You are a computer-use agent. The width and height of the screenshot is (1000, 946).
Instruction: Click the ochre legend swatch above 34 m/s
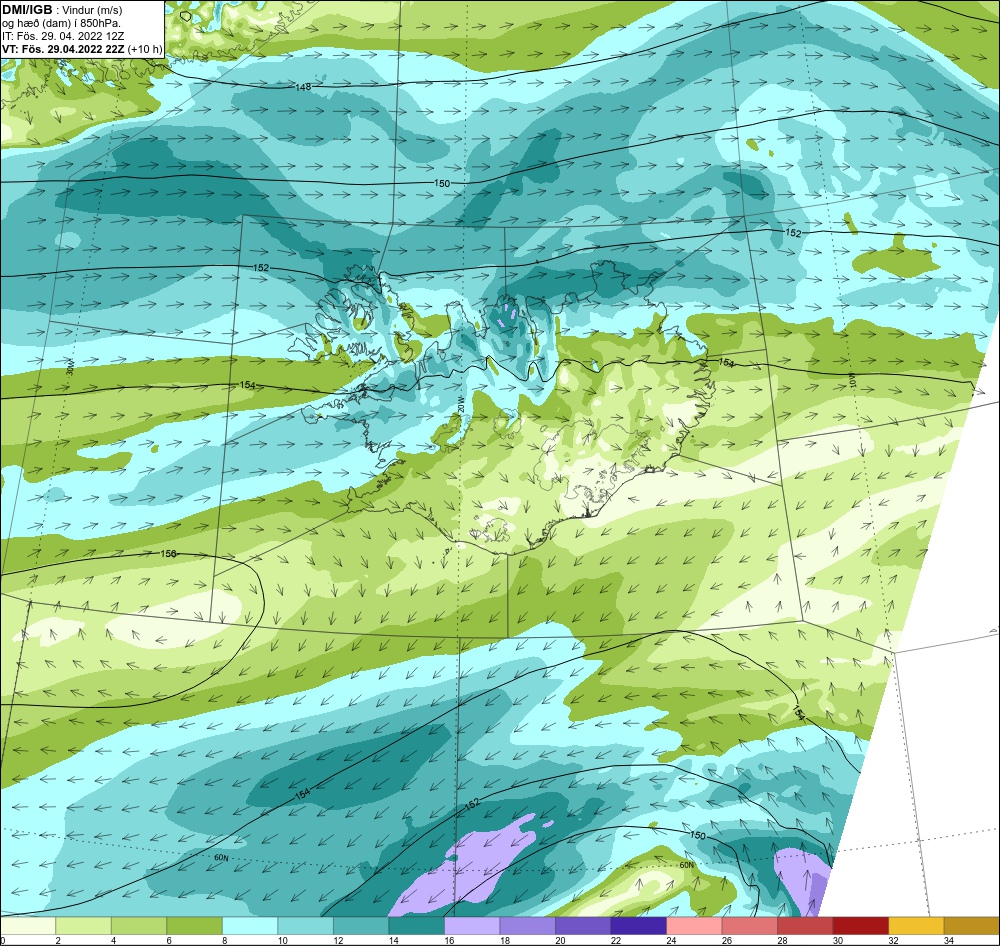click(x=971, y=926)
